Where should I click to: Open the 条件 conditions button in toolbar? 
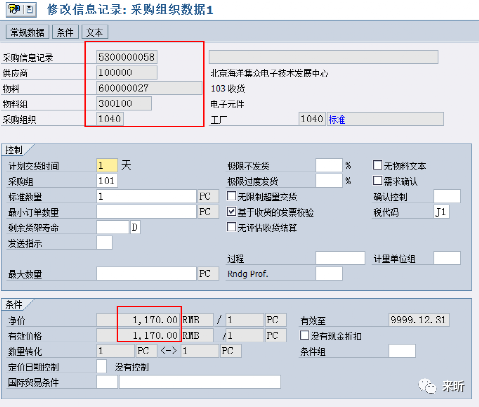point(65,32)
